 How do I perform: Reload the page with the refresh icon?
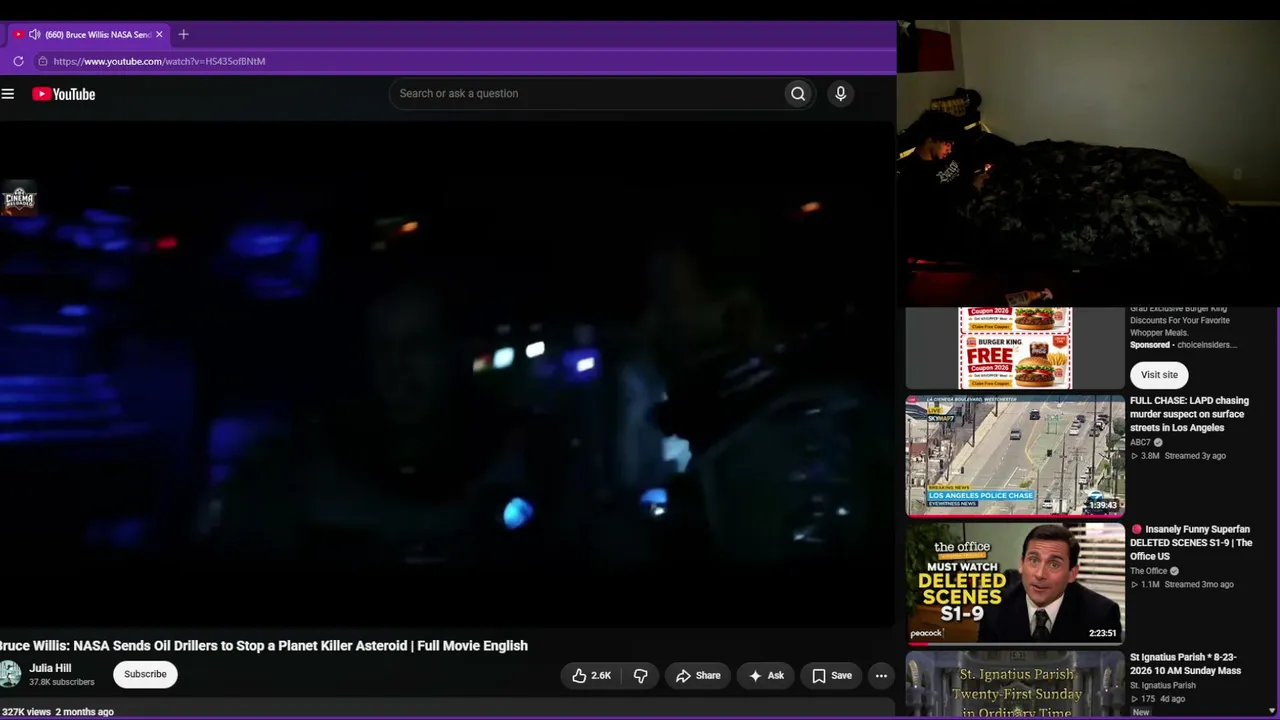tap(18, 61)
